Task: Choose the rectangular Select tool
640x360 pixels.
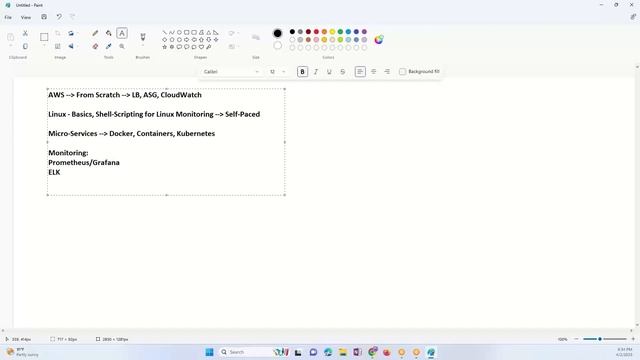Action: [x=44, y=37]
